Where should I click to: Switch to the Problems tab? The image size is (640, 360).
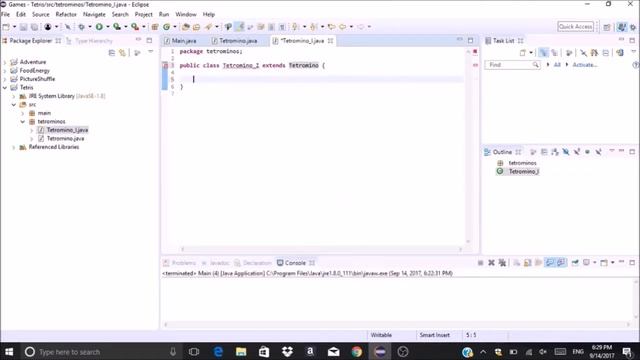tap(180, 263)
